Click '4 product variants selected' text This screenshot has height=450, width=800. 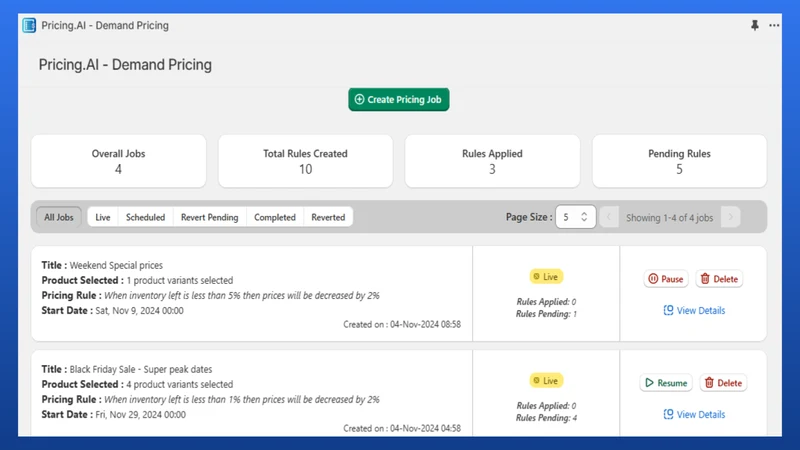180,385
